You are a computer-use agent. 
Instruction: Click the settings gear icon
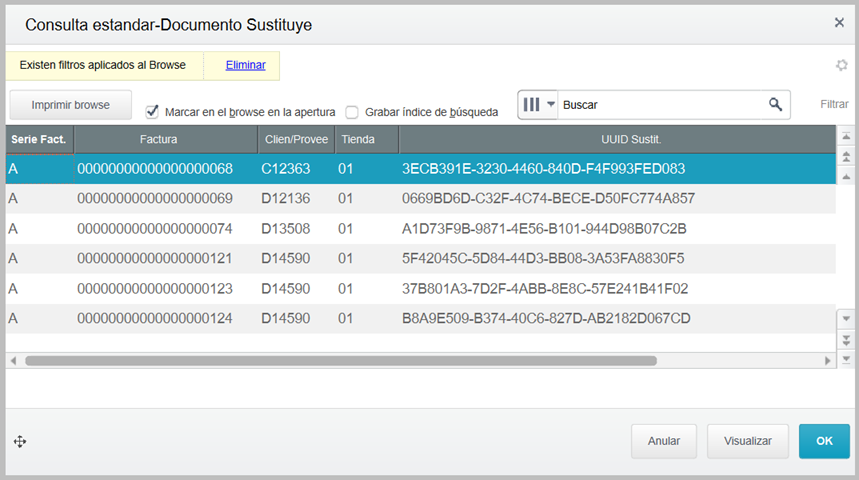pyautogui.click(x=842, y=66)
